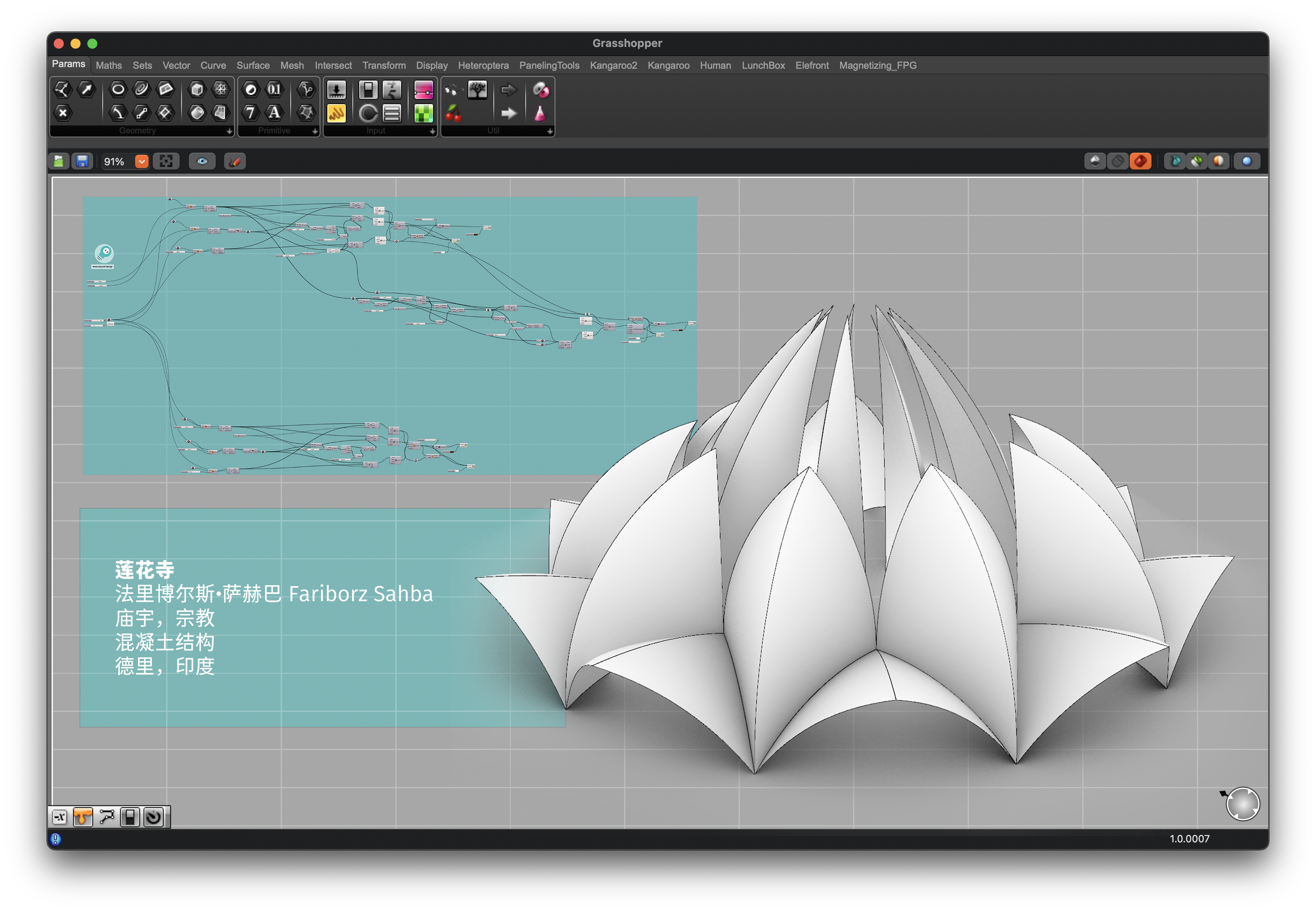Save document with blue floppy icon
This screenshot has height=912, width=1316.
tap(82, 161)
